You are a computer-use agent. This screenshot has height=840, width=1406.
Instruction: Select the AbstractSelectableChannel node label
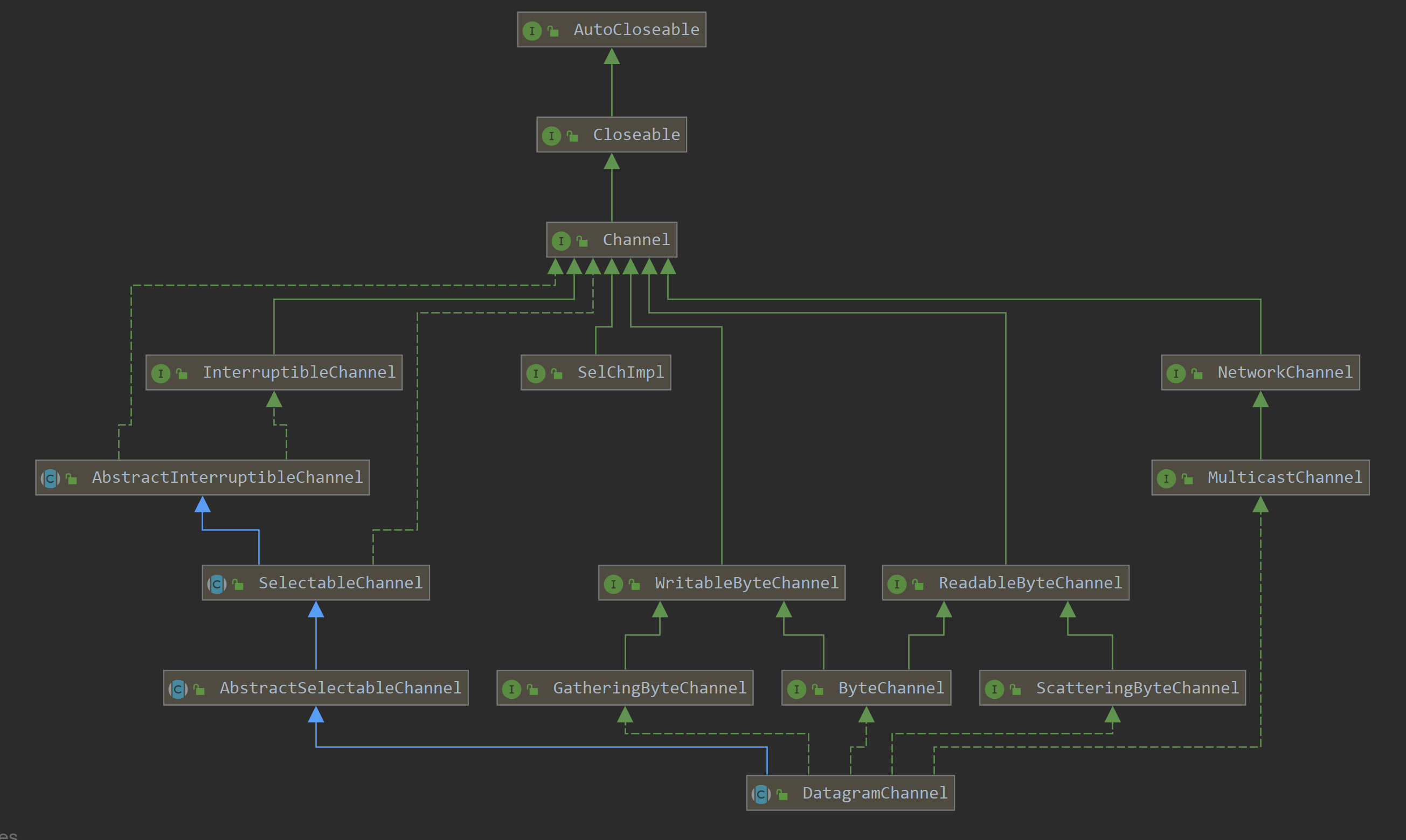(x=340, y=688)
